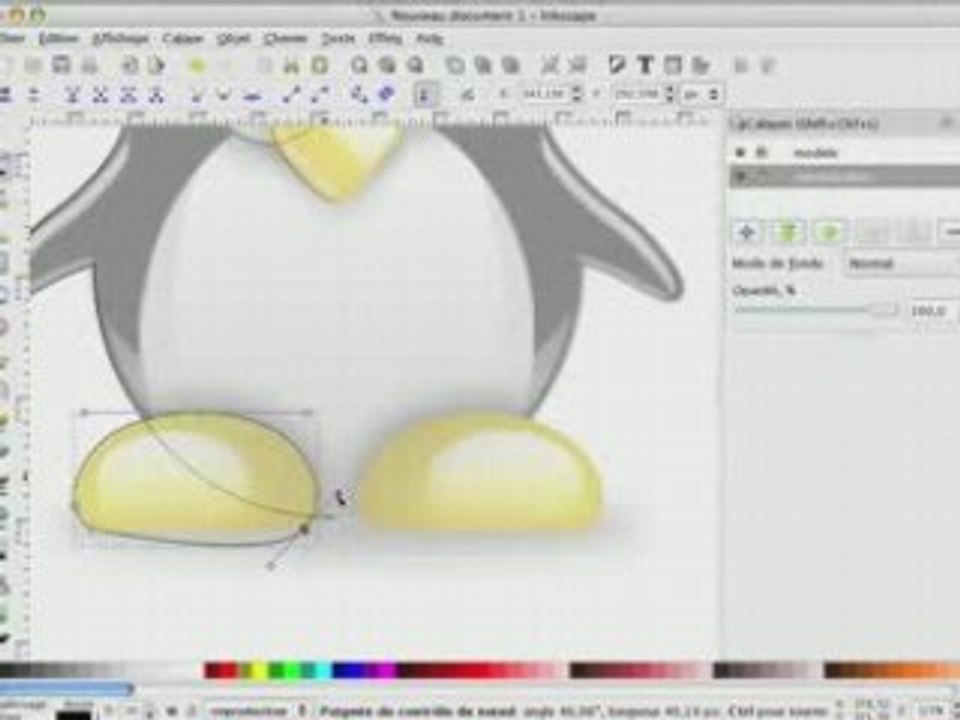Open the Text and Font dialog (T icon)
960x720 pixels.
645,65
